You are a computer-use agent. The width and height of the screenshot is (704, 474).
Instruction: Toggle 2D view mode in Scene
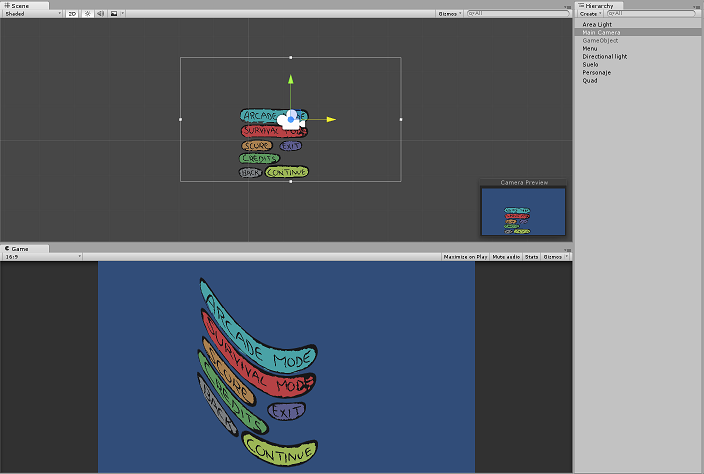72,14
